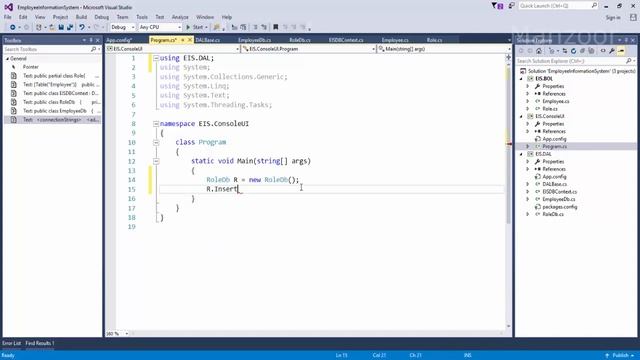640x360 pixels.
Task: Select Employee.cs in Solution Explorer
Action: 556,101
